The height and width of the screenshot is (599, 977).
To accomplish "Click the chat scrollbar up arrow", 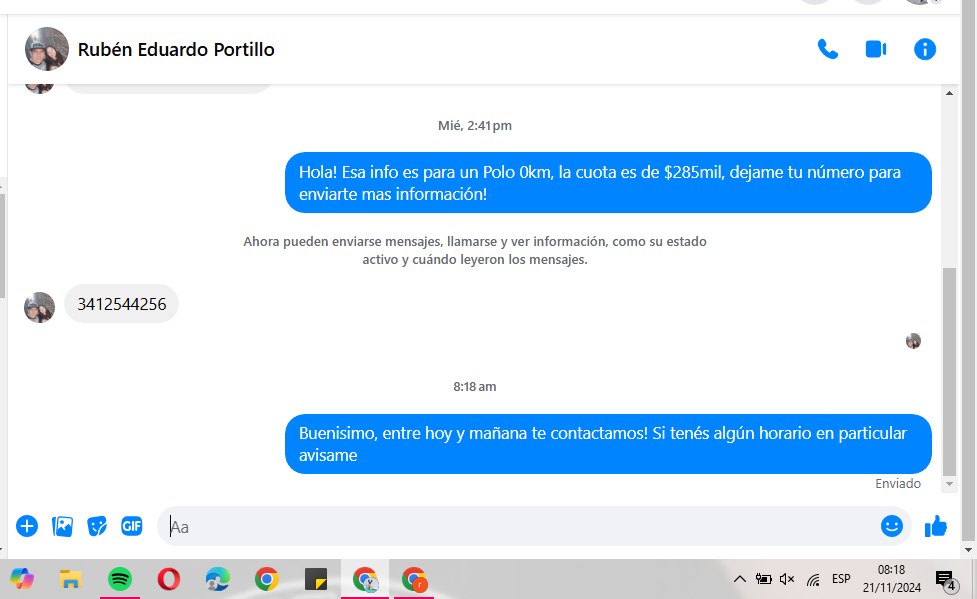I will coord(950,93).
